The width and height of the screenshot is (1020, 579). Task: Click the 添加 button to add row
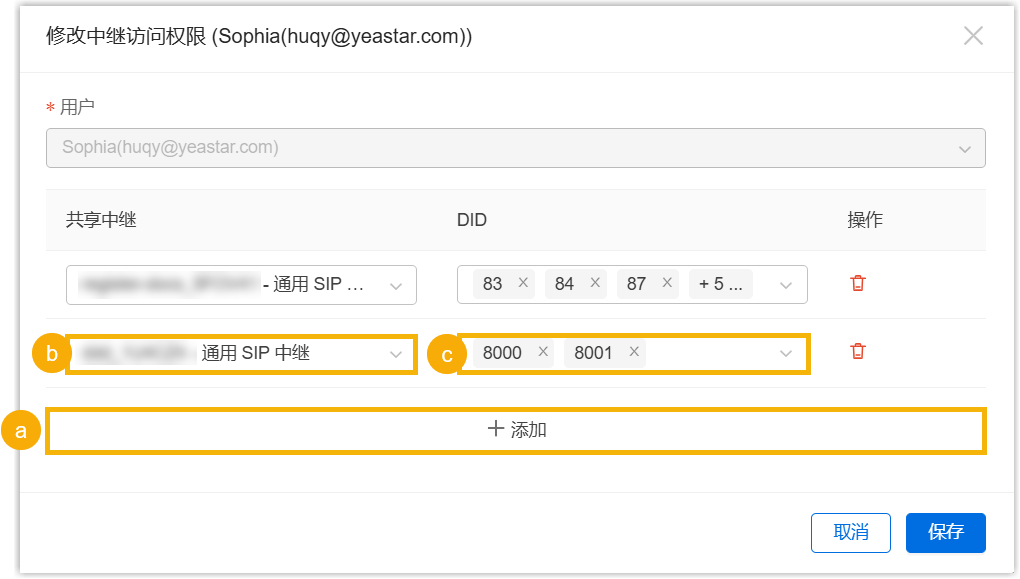tap(516, 430)
